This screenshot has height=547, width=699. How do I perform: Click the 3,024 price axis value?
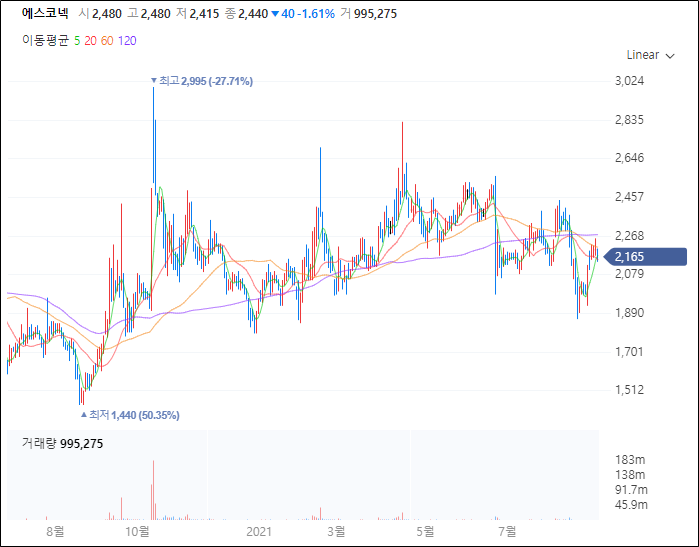629,81
